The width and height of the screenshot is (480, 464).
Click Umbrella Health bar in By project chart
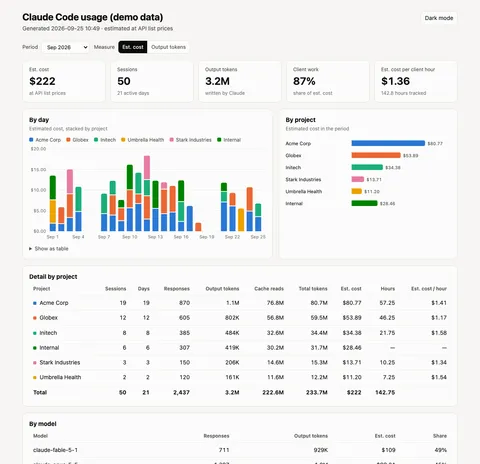pos(356,191)
